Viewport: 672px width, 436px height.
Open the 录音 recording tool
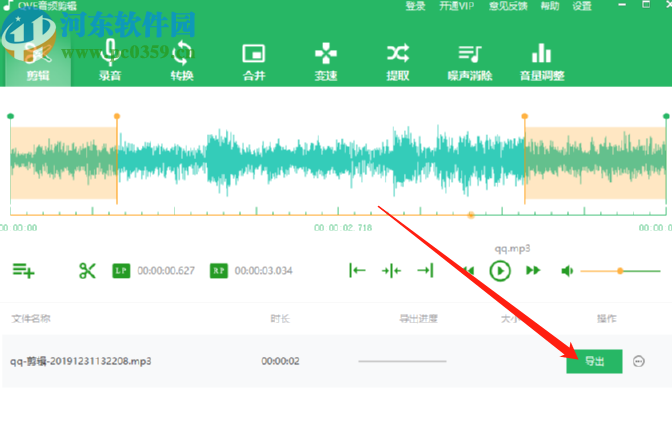[110, 61]
